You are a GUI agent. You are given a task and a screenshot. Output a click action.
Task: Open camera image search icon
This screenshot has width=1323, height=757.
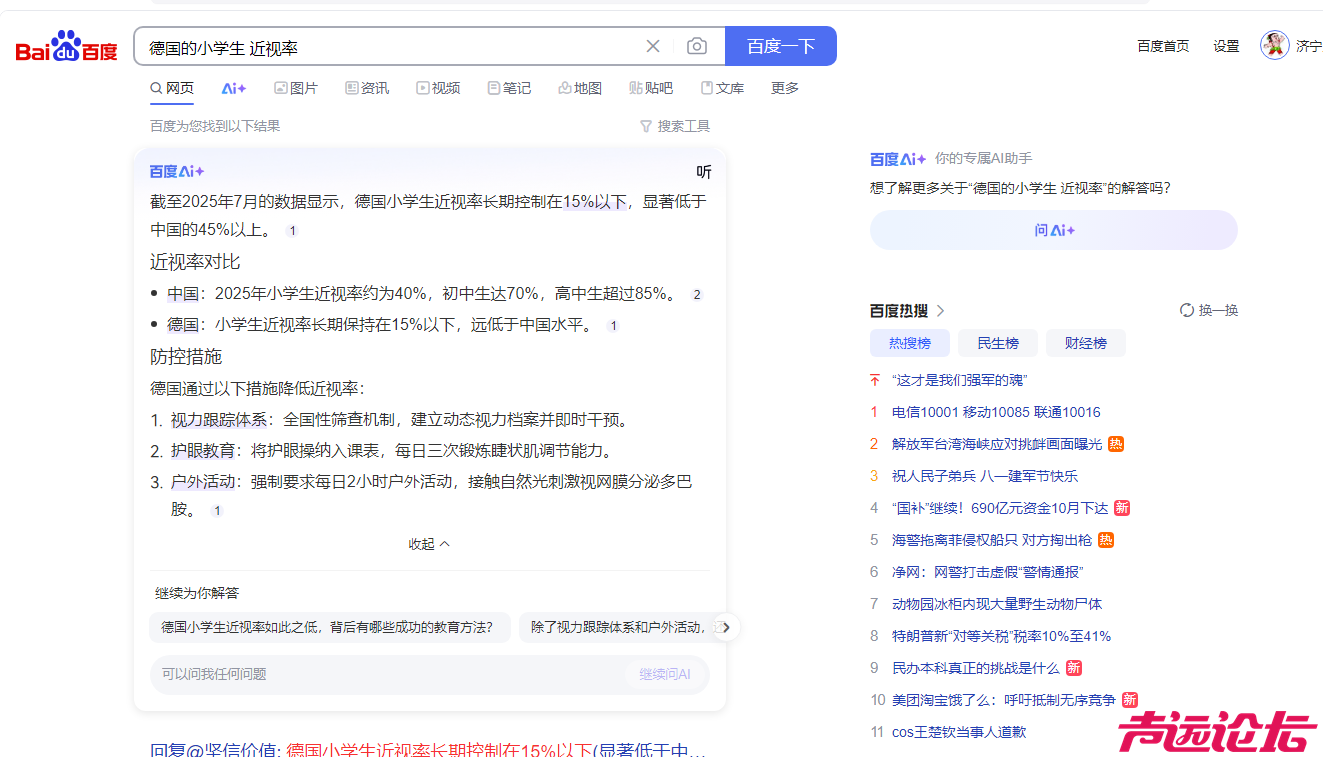pyautogui.click(x=697, y=46)
